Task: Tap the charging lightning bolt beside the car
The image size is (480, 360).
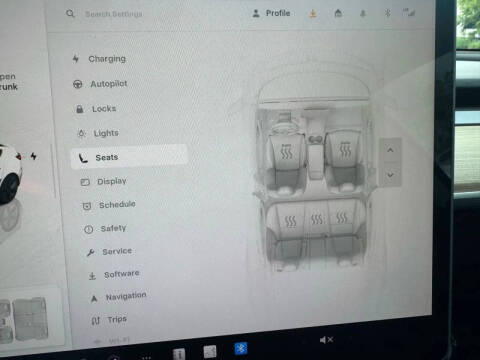Action: (34, 156)
